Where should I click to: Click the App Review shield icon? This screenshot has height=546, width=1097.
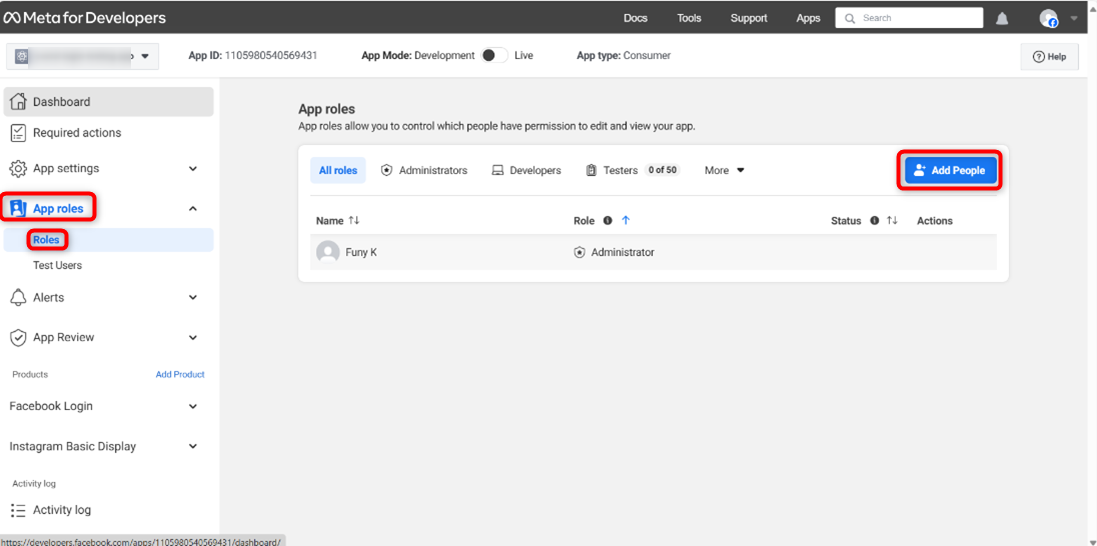tap(19, 337)
